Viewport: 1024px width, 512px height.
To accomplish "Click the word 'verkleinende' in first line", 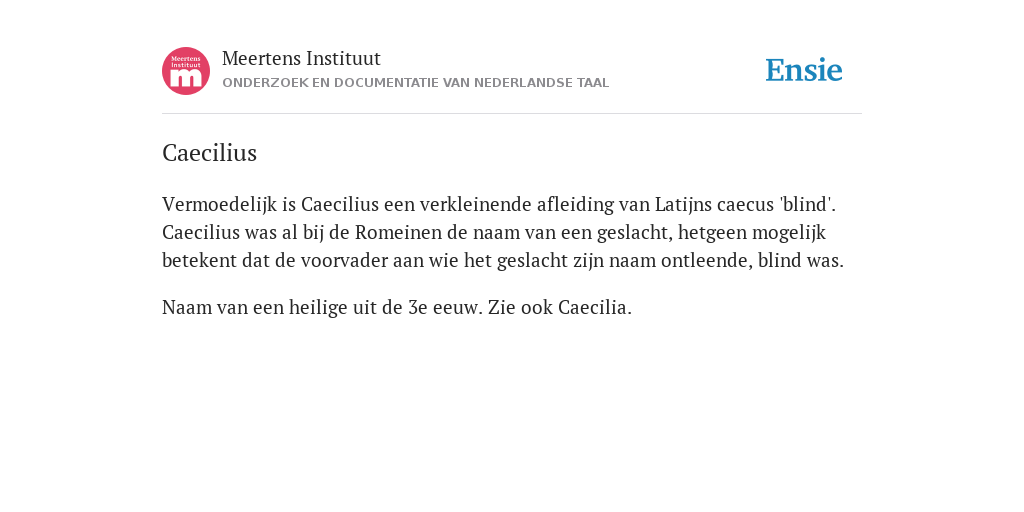I will tap(475, 205).
